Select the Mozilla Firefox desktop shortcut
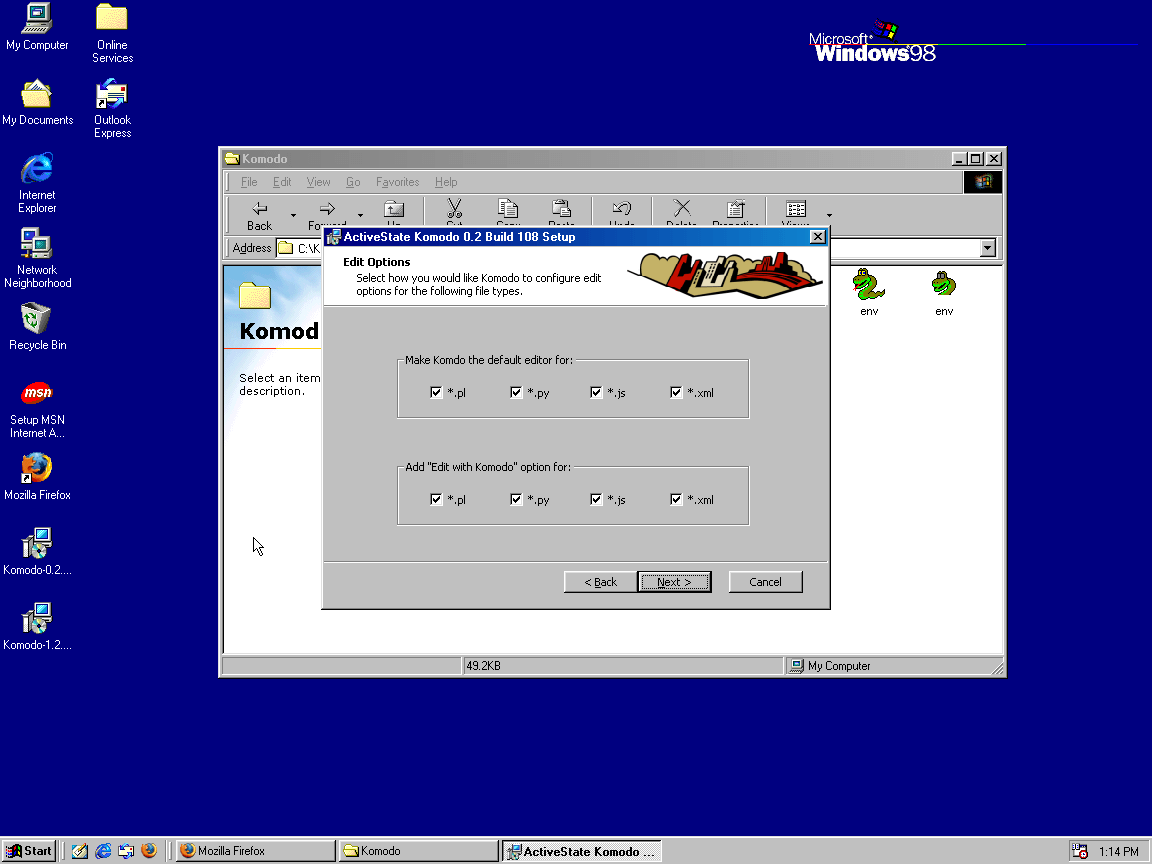Image resolution: width=1152 pixels, height=864 pixels. coord(37,477)
